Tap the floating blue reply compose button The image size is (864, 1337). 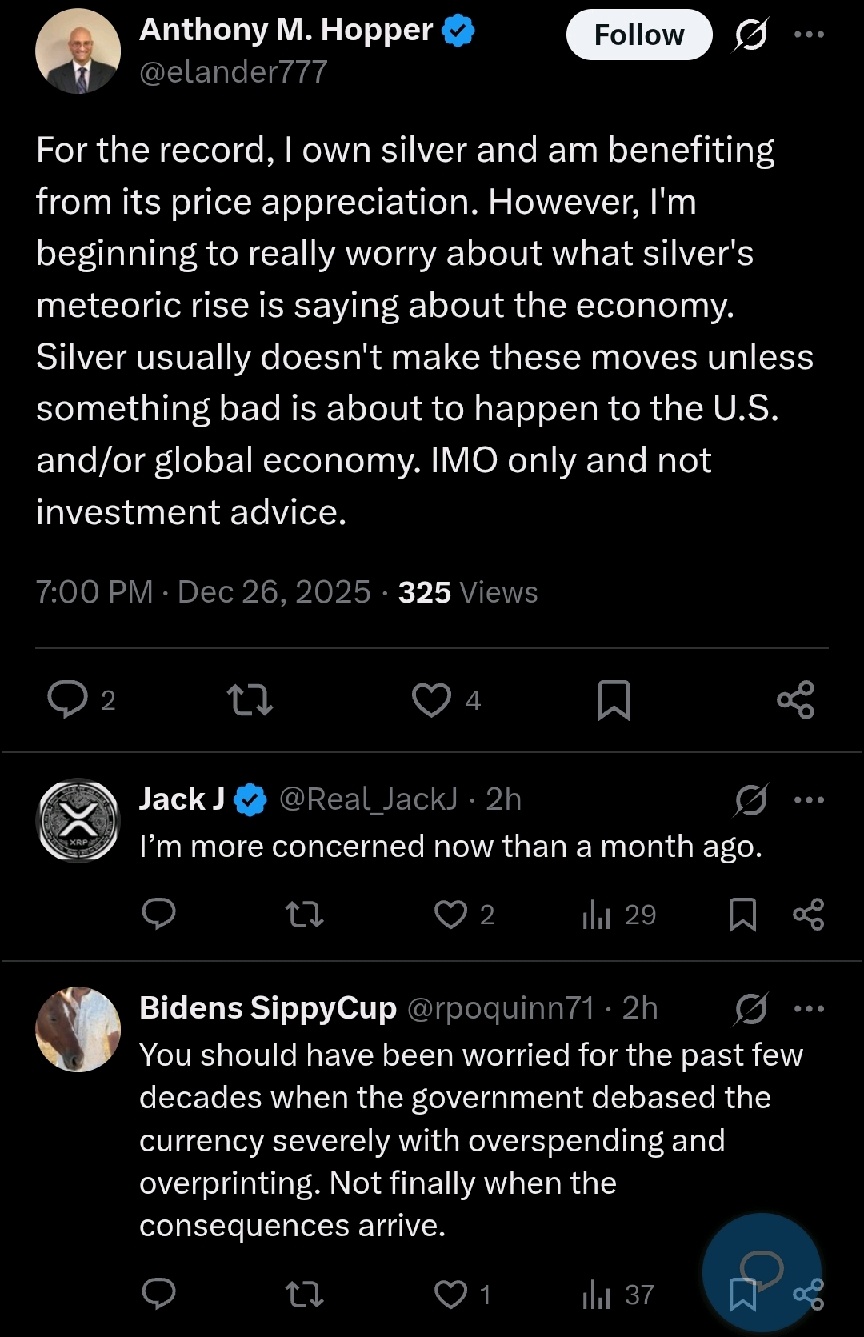pyautogui.click(x=762, y=1273)
